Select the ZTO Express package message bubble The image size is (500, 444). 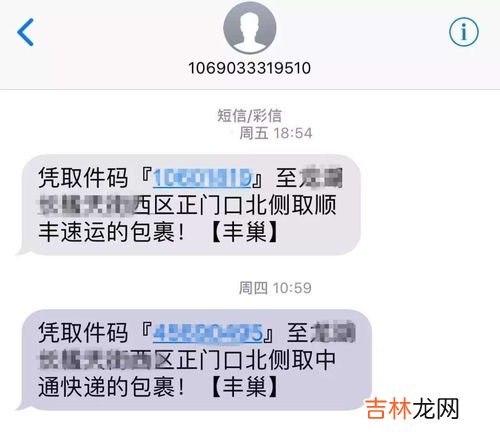[x=194, y=360]
